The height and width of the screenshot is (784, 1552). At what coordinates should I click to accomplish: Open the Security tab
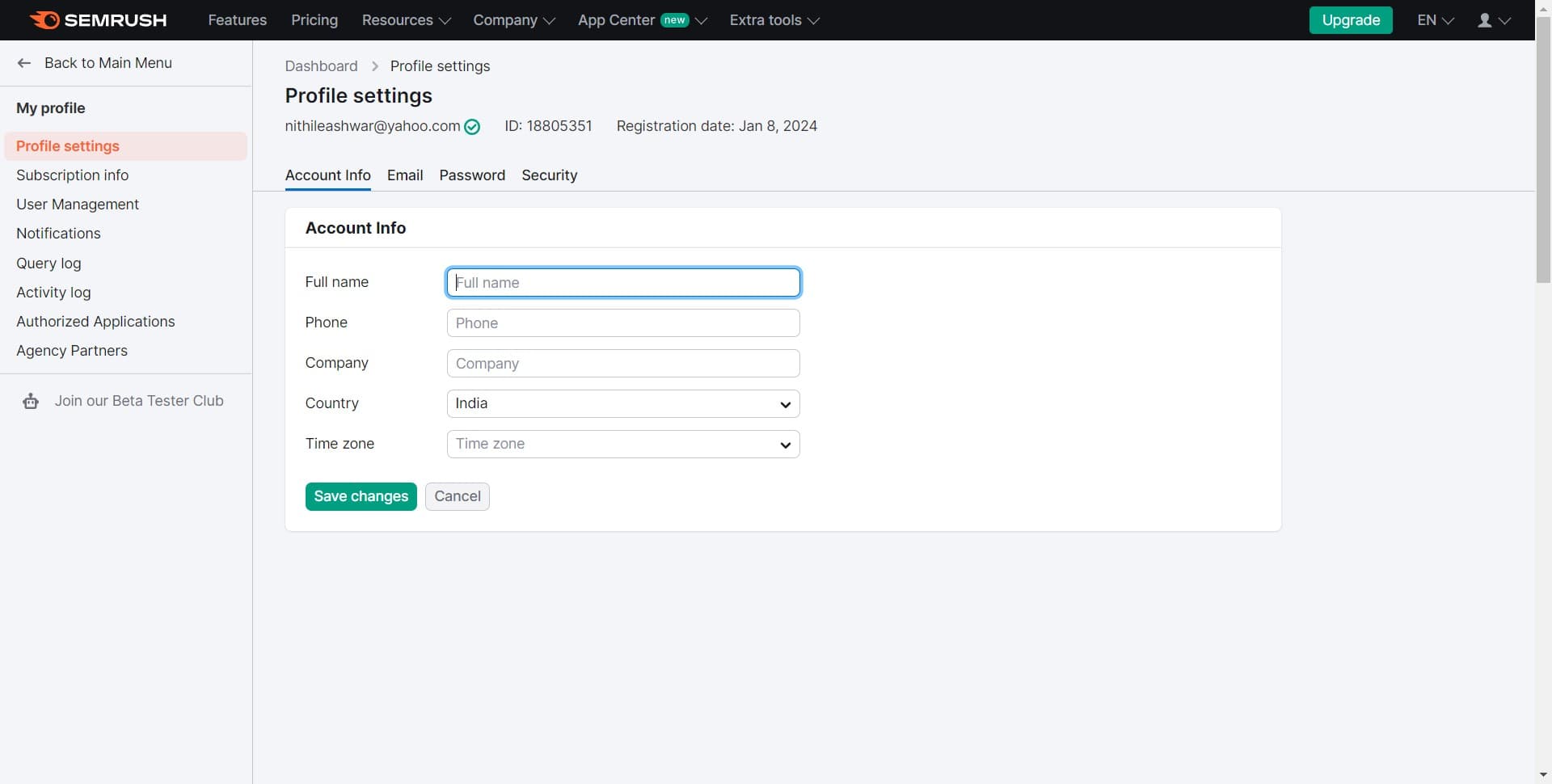[549, 175]
